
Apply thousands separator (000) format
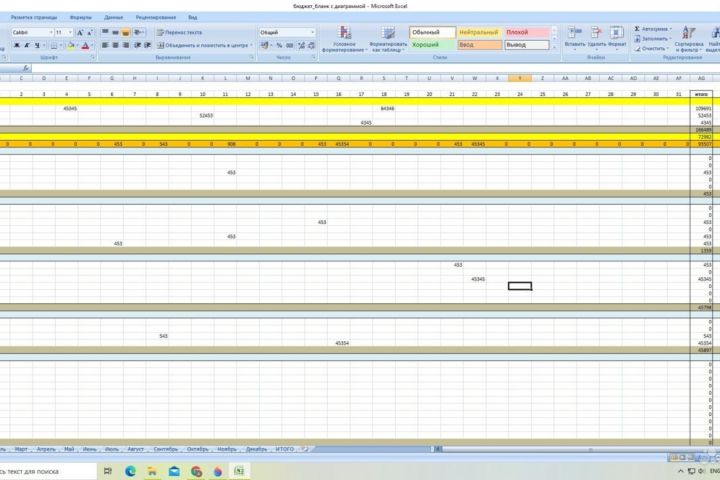(x=290, y=45)
